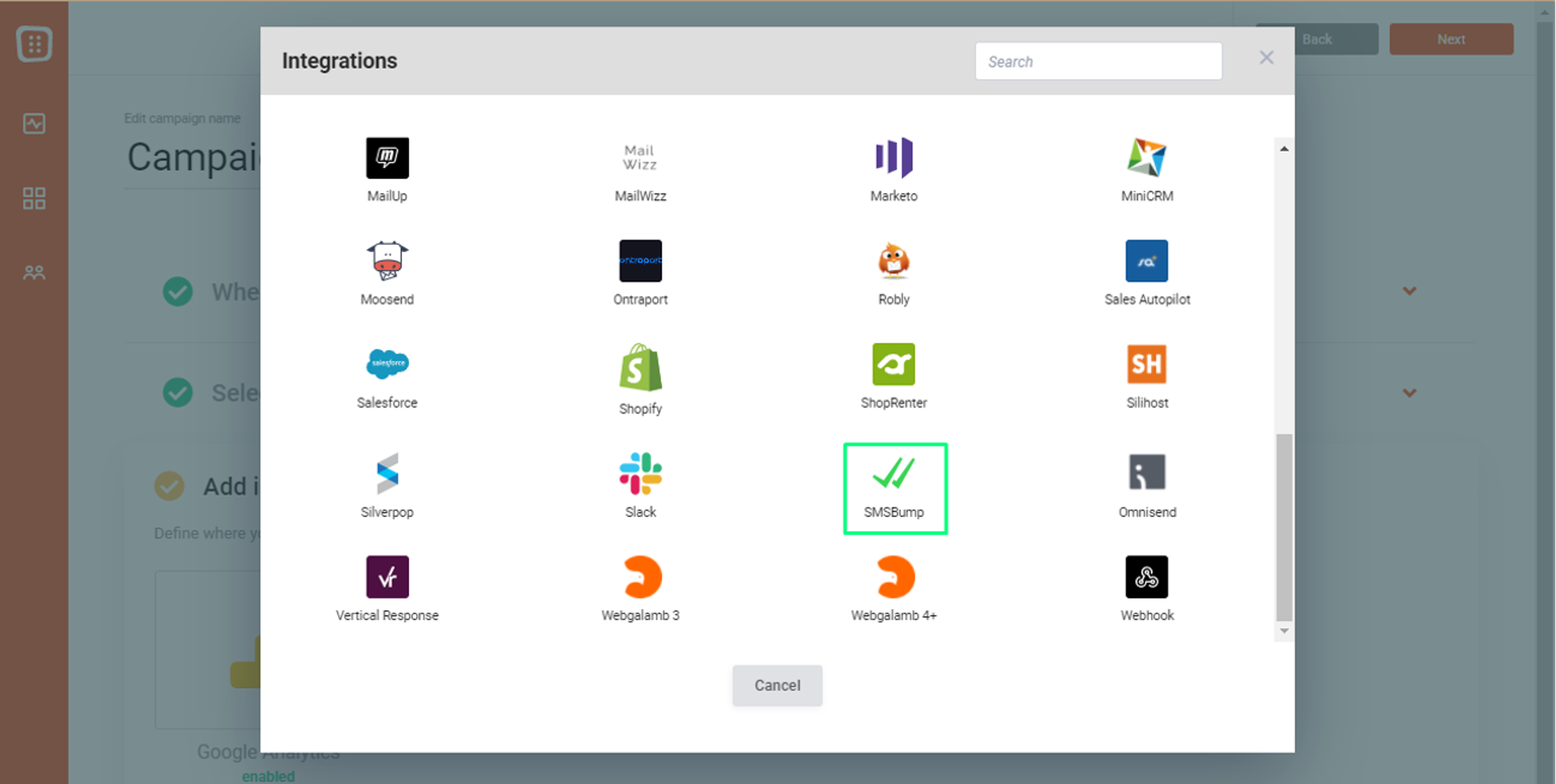Open the users icon in the sidebar

(34, 272)
